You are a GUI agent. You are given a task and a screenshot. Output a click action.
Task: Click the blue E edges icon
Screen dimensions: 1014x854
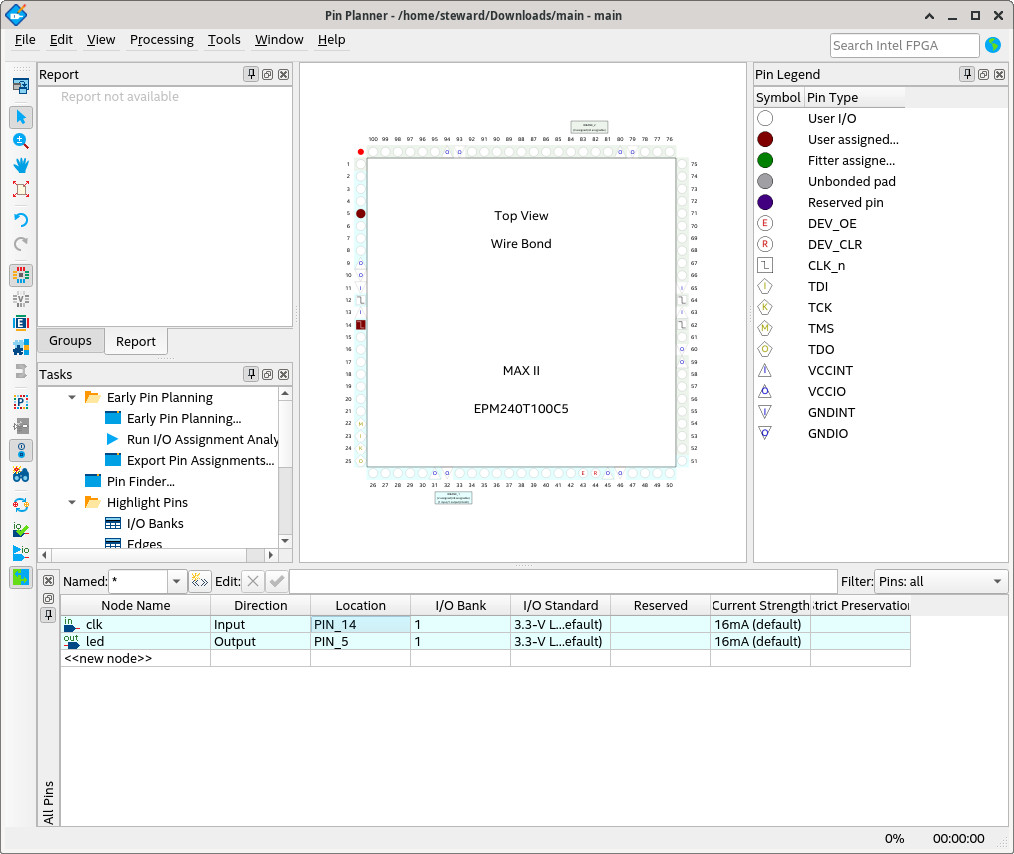tap(21, 323)
